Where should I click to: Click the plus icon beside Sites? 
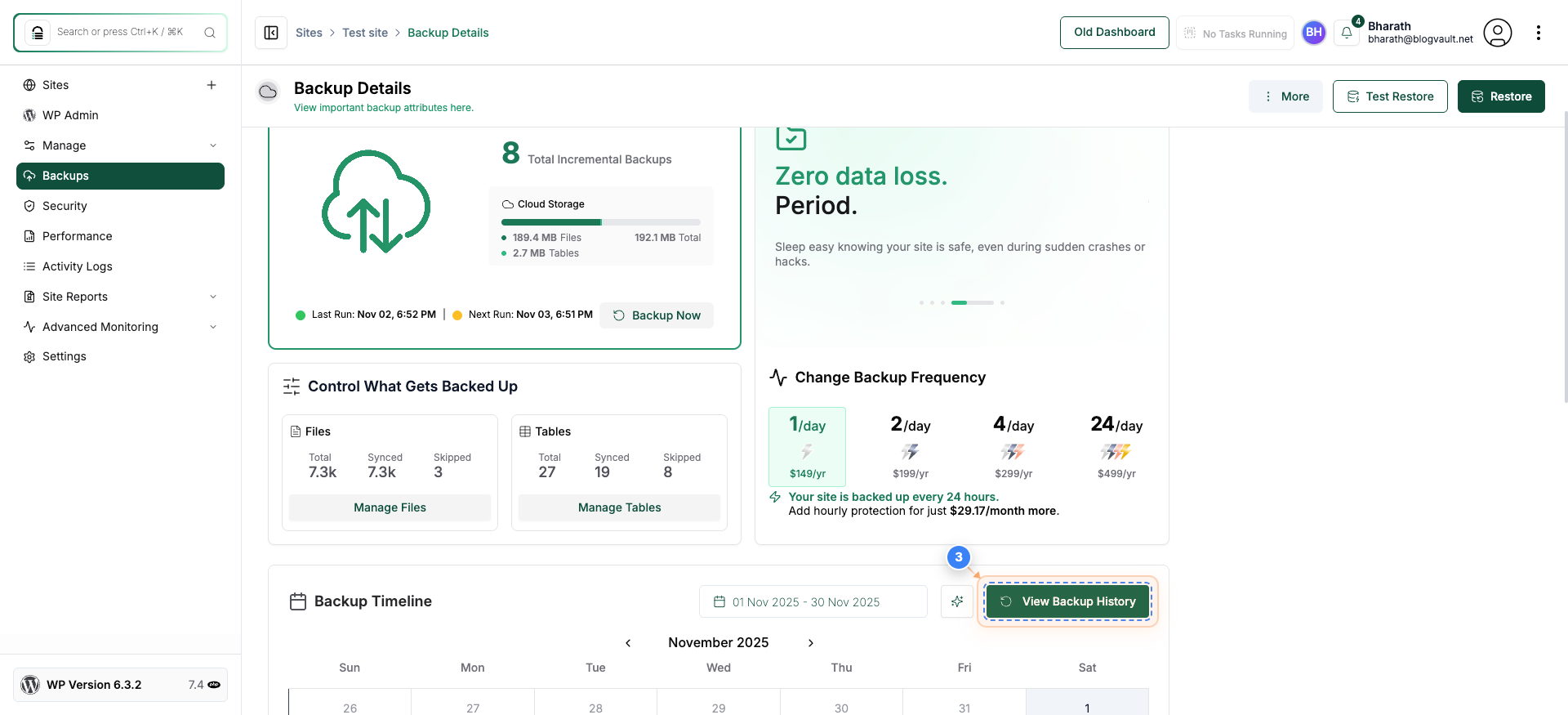[x=212, y=85]
